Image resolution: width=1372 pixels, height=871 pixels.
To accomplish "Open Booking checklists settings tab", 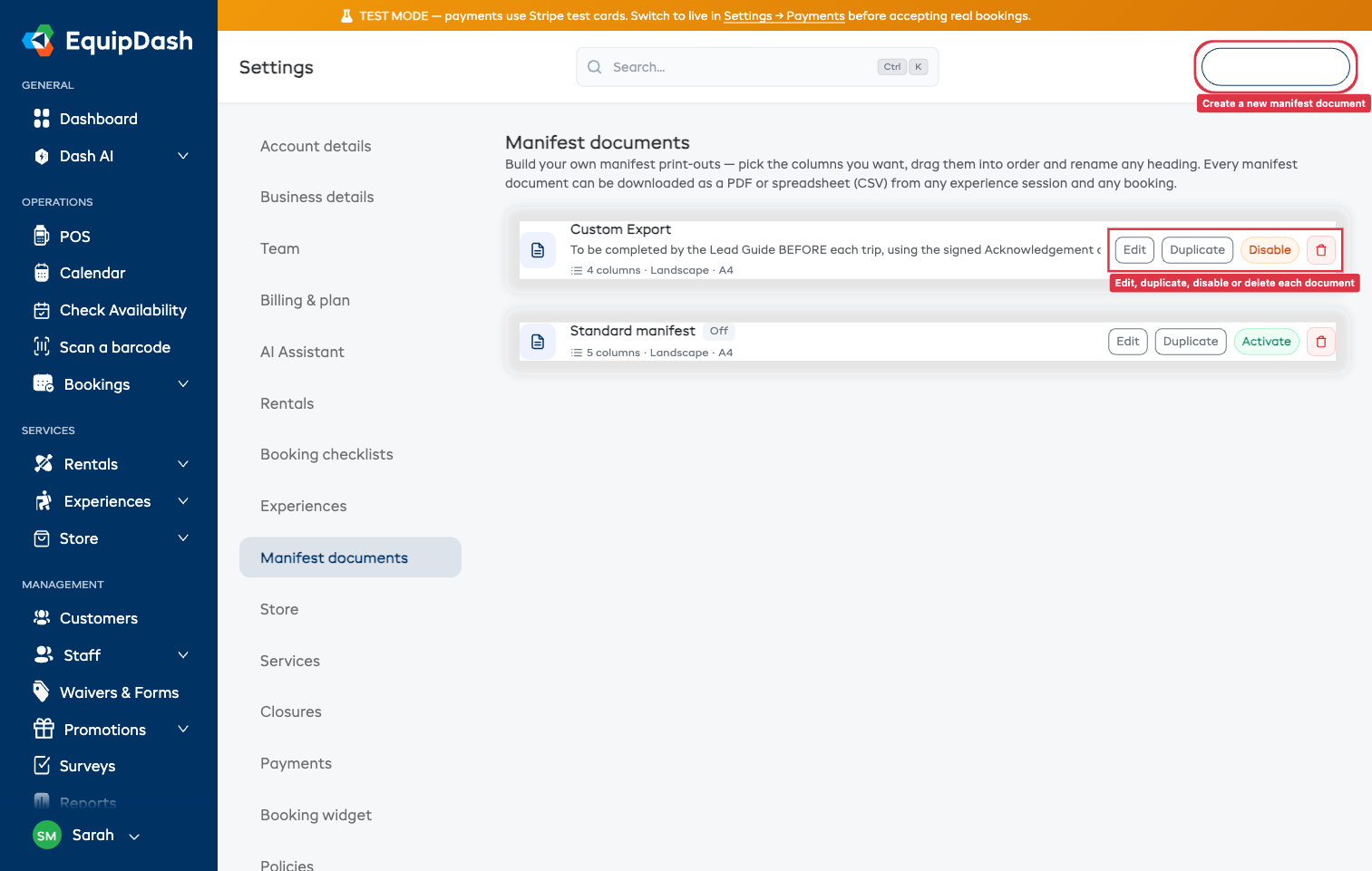I will coord(350,454).
